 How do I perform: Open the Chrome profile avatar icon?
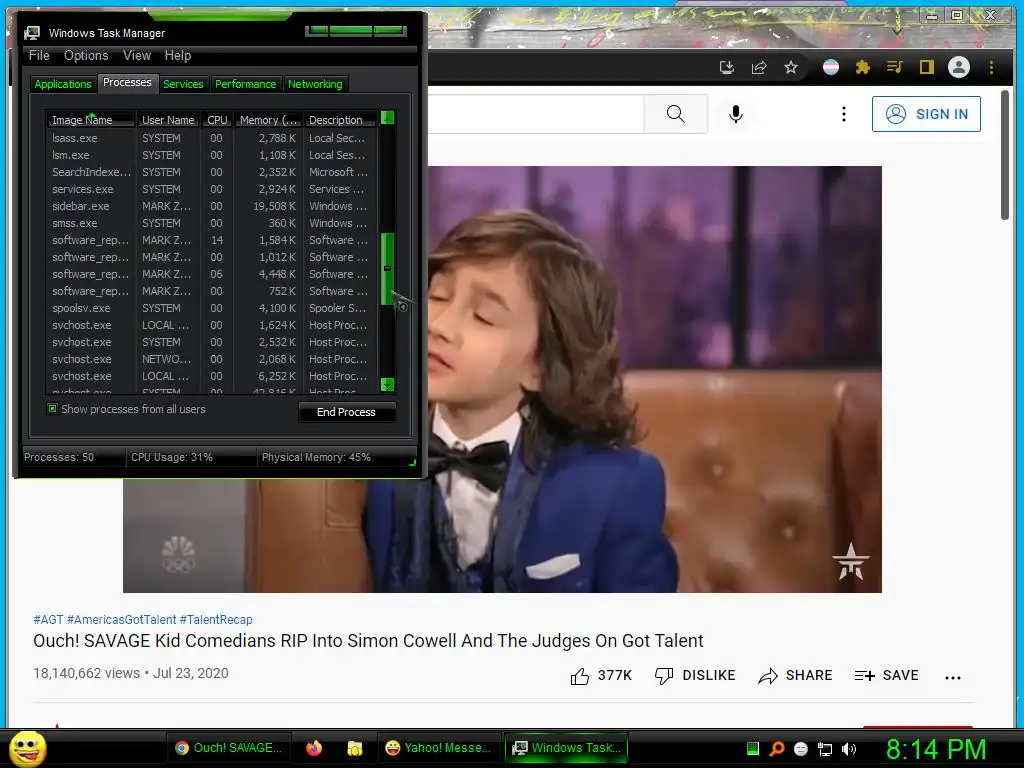[959, 67]
